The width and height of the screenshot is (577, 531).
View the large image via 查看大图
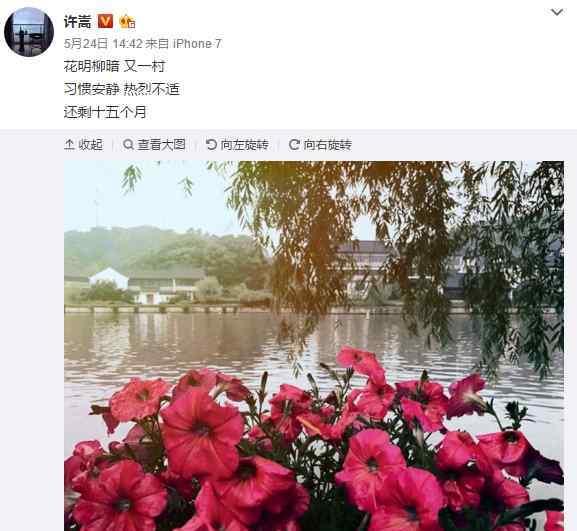(154, 145)
